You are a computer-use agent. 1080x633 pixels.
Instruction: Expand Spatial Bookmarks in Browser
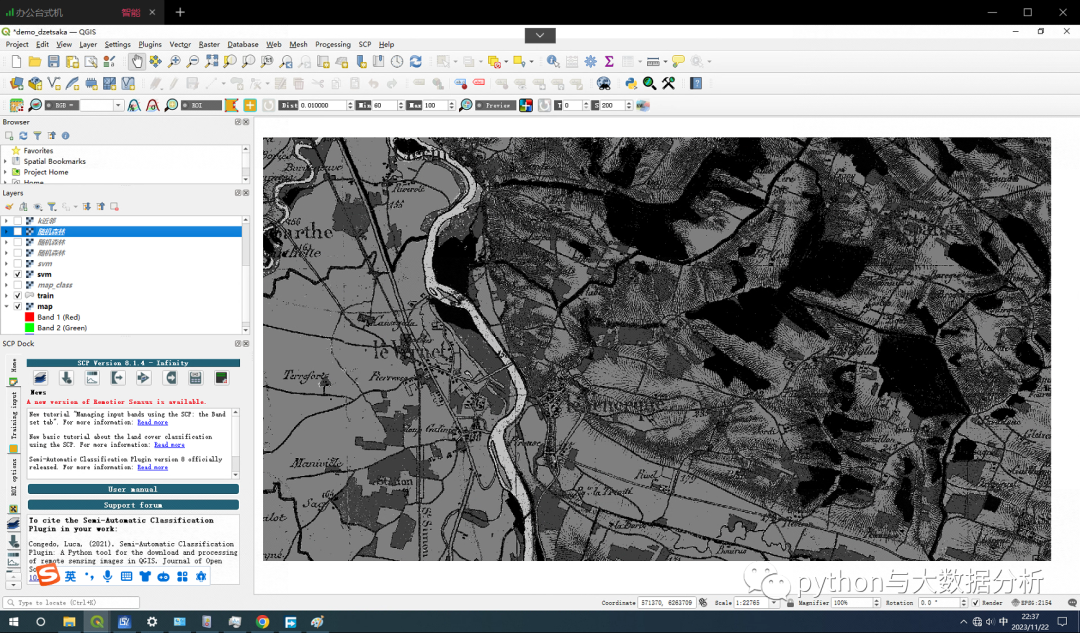tap(6, 161)
